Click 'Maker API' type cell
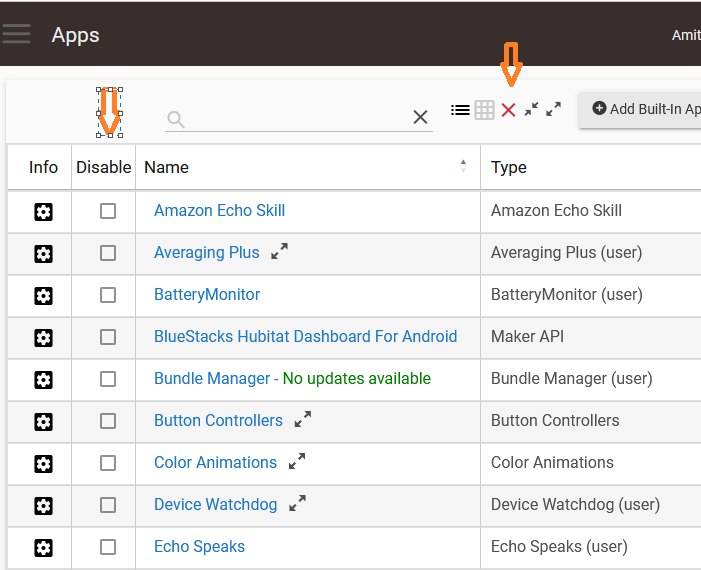 click(528, 336)
